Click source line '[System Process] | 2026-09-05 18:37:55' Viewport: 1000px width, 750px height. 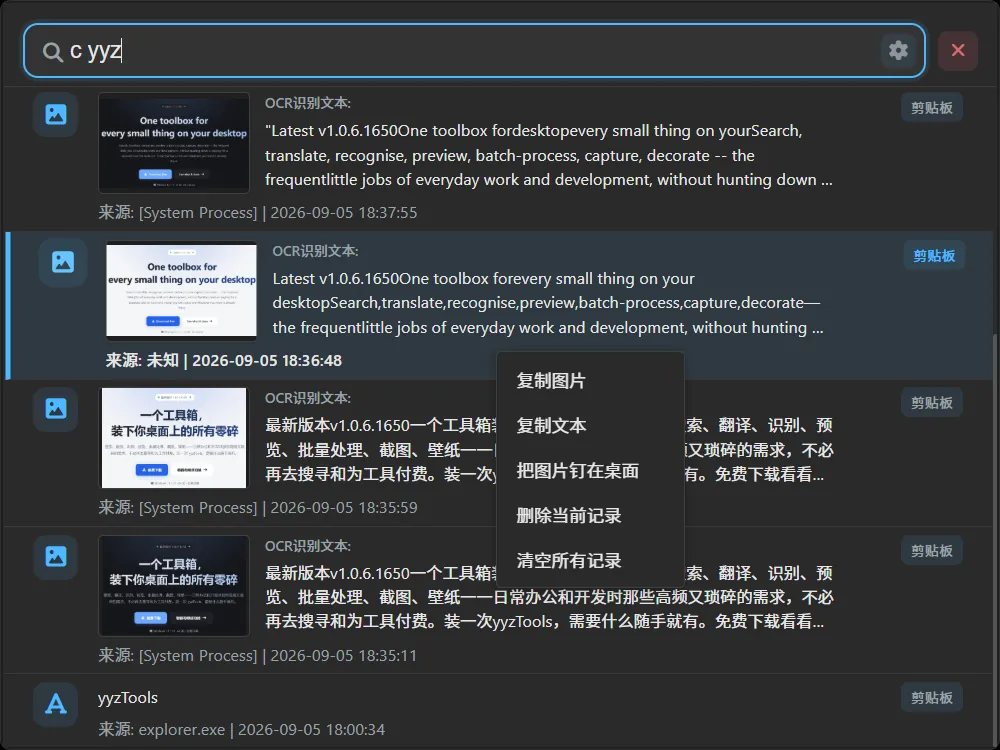258,212
